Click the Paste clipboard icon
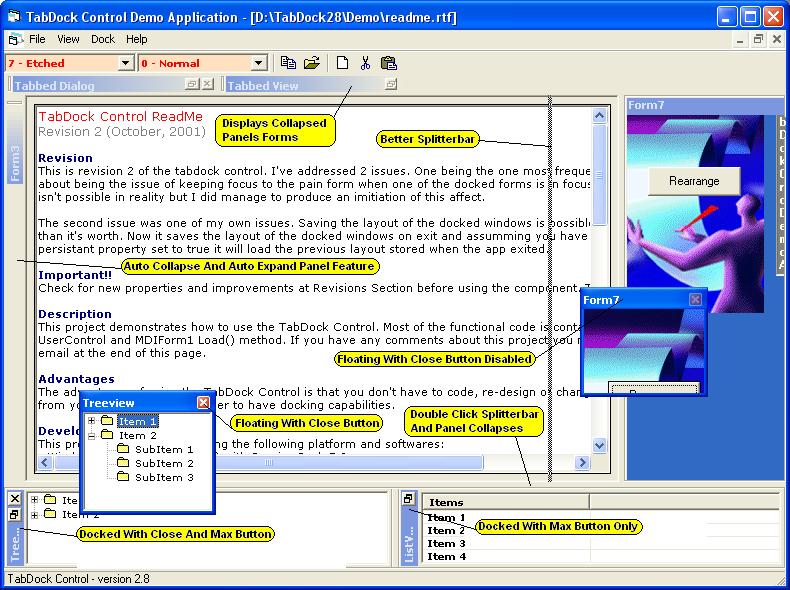Image resolution: width=790 pixels, height=590 pixels. (x=388, y=63)
